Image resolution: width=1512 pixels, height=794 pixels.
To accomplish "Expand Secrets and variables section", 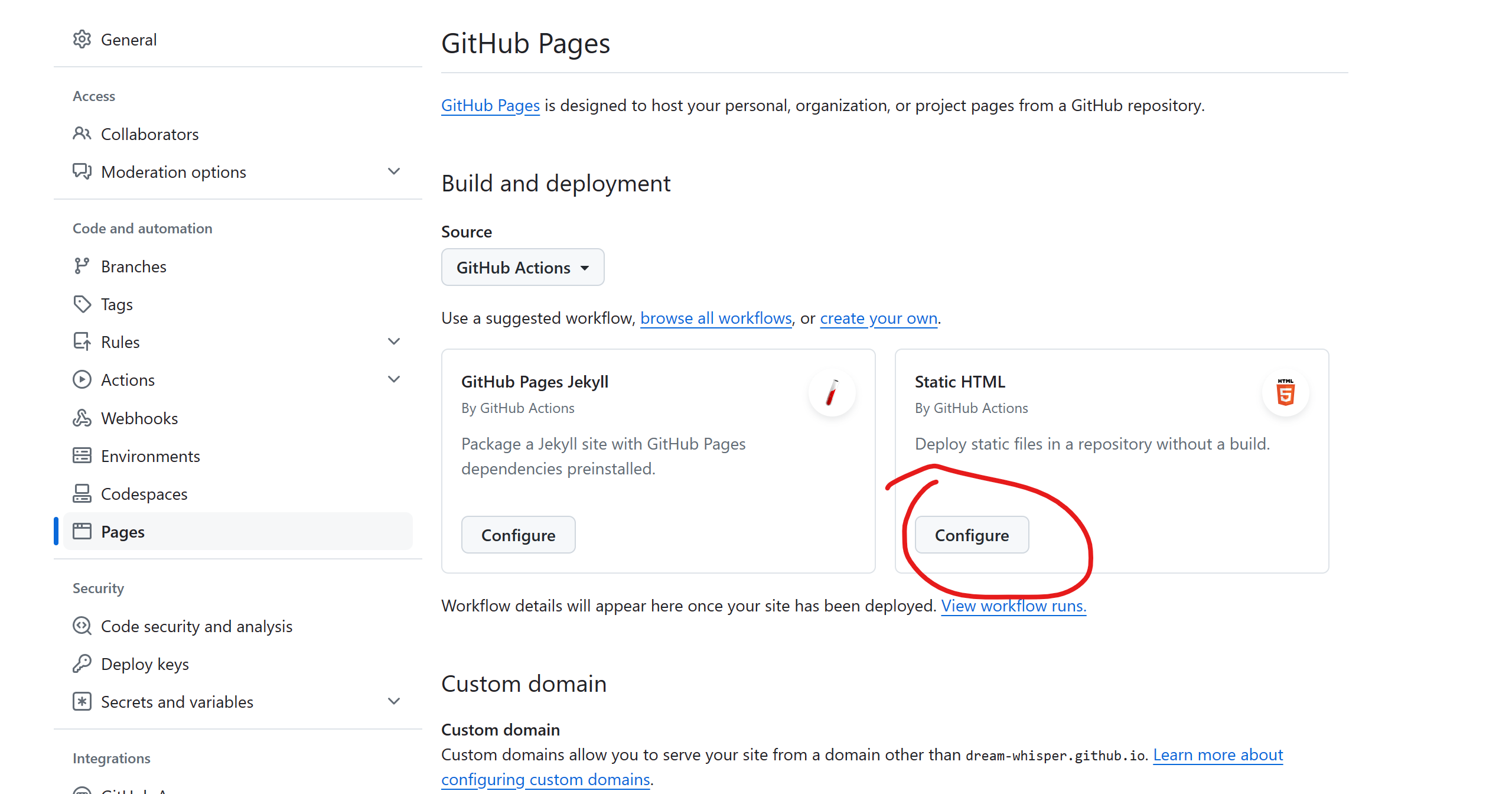I will pyautogui.click(x=393, y=702).
